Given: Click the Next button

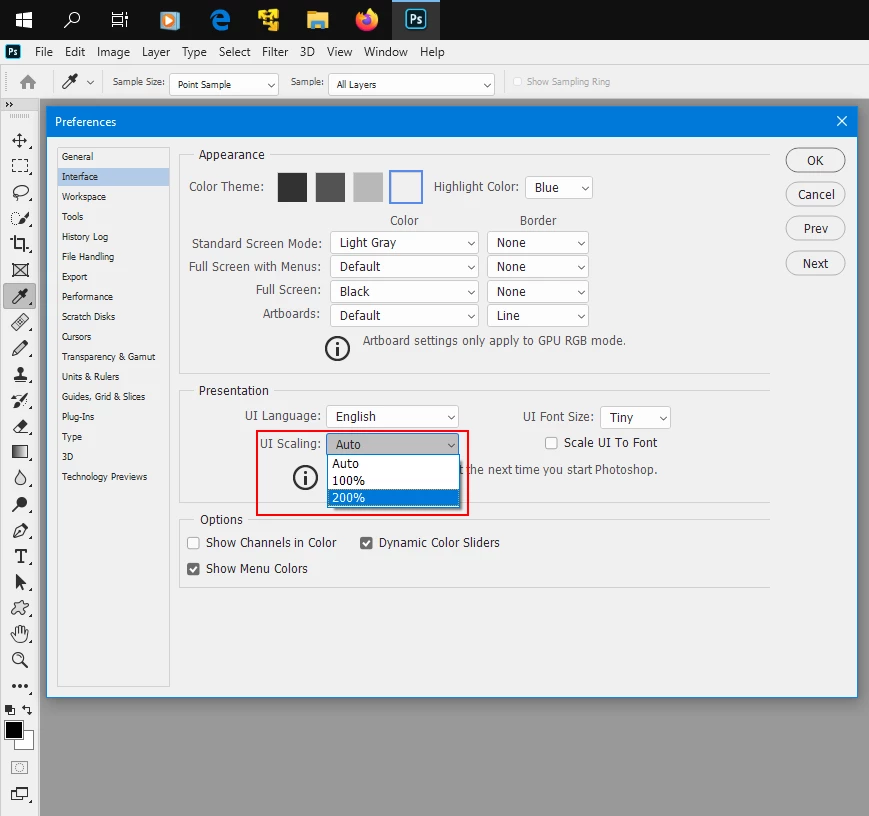Looking at the screenshot, I should [x=815, y=263].
